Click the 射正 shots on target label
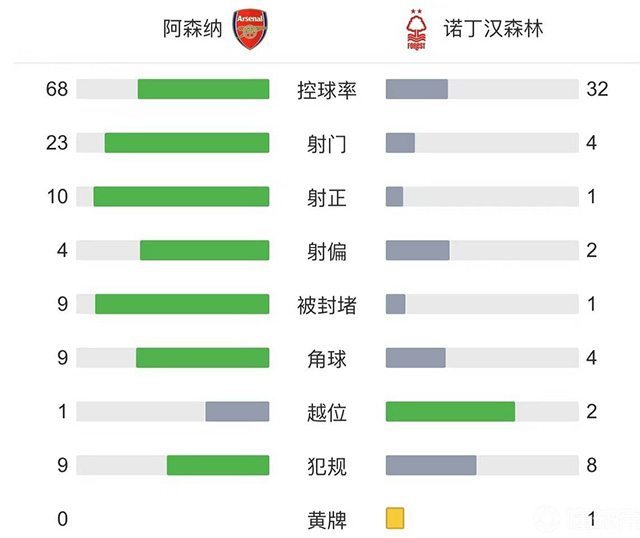This screenshot has height=538, width=640. pos(327,197)
